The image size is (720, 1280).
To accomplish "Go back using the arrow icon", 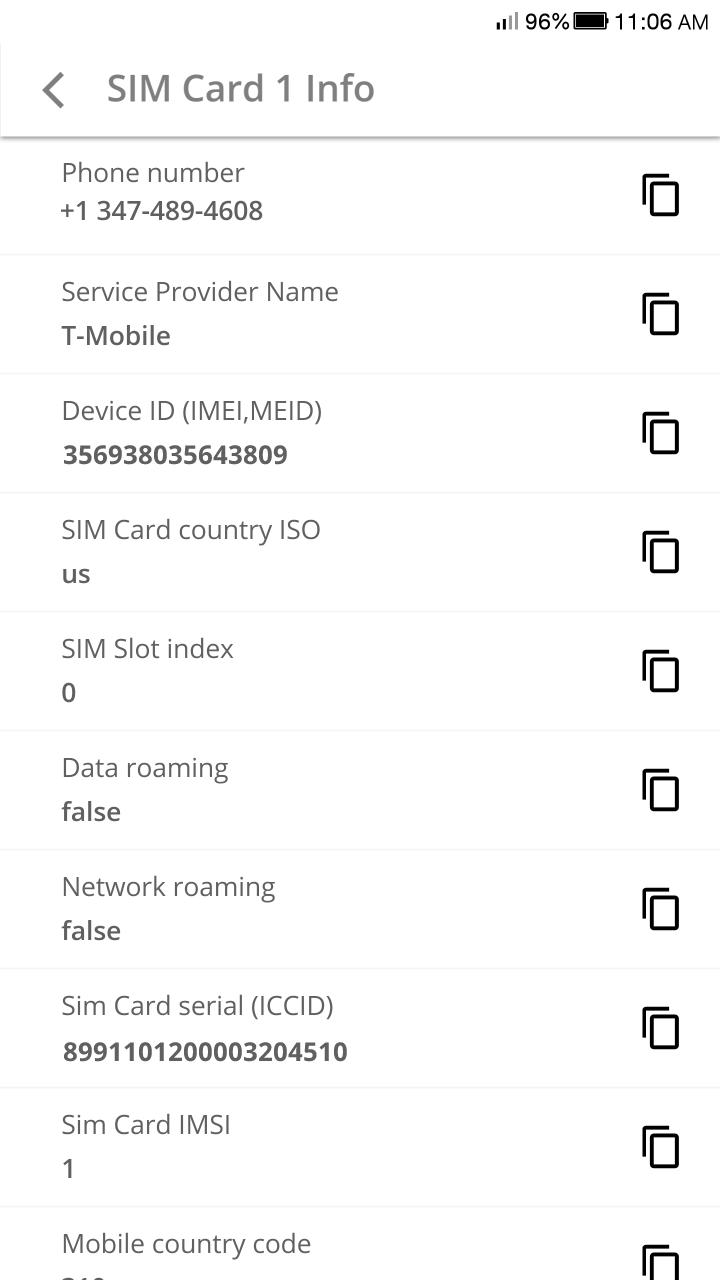I will [x=54, y=90].
